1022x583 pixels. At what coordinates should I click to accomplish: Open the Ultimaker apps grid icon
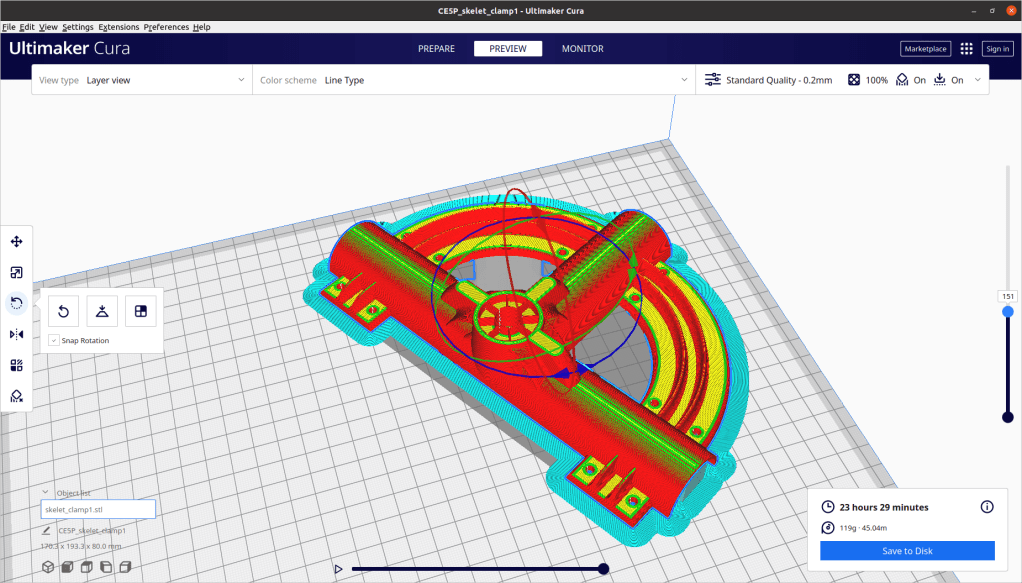(966, 49)
